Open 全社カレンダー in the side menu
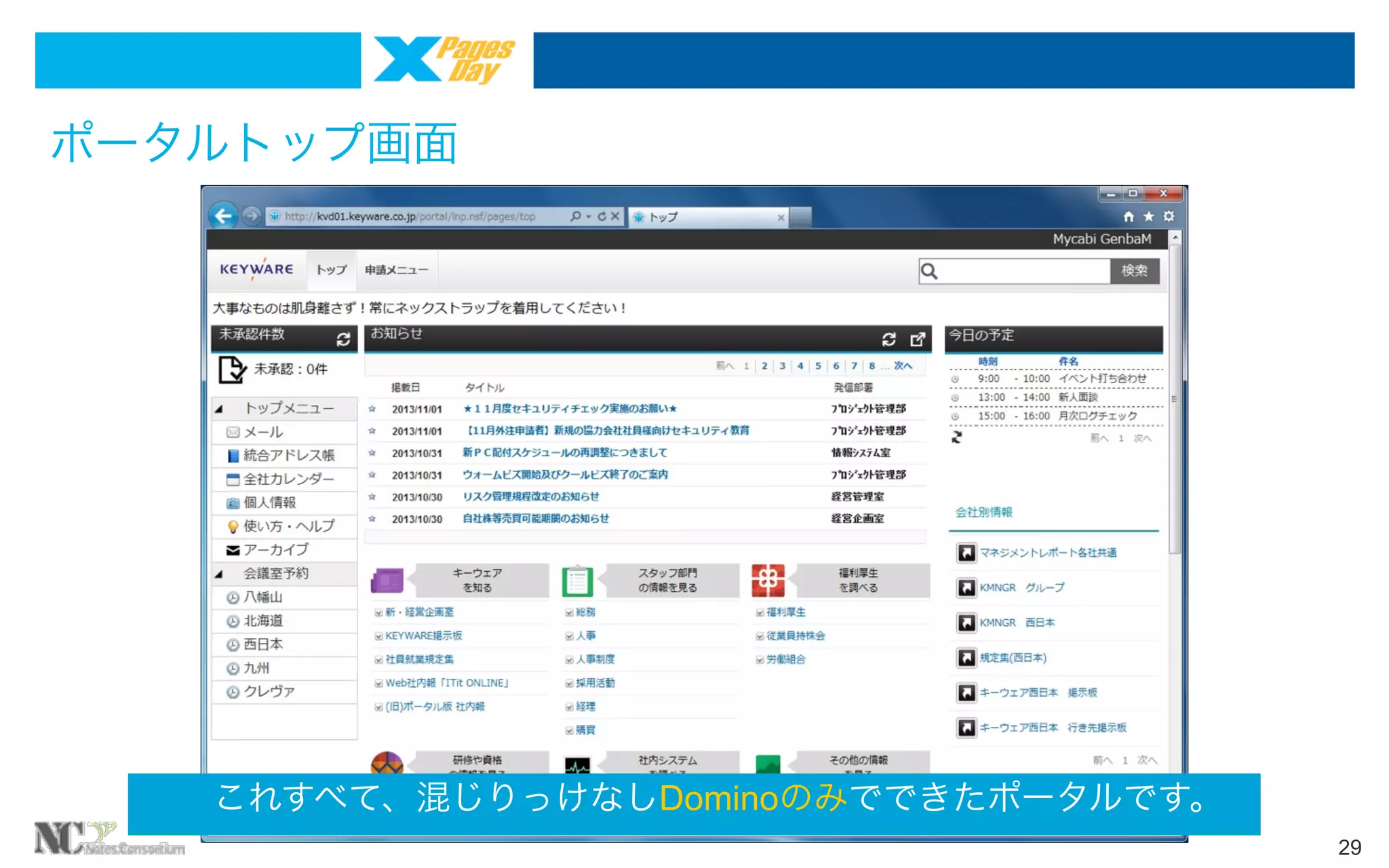Screen dimensions: 1389x868 [x=284, y=479]
